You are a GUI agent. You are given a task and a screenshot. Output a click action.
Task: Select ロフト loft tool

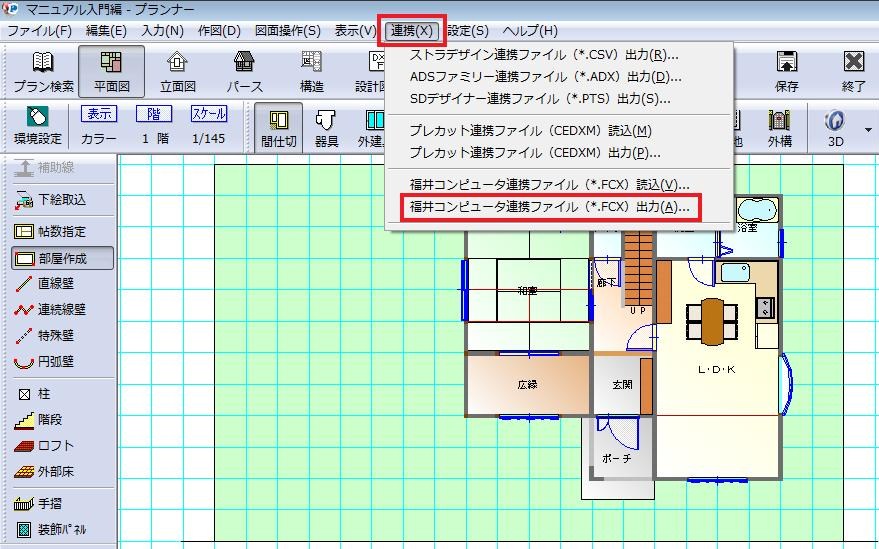tap(45, 446)
